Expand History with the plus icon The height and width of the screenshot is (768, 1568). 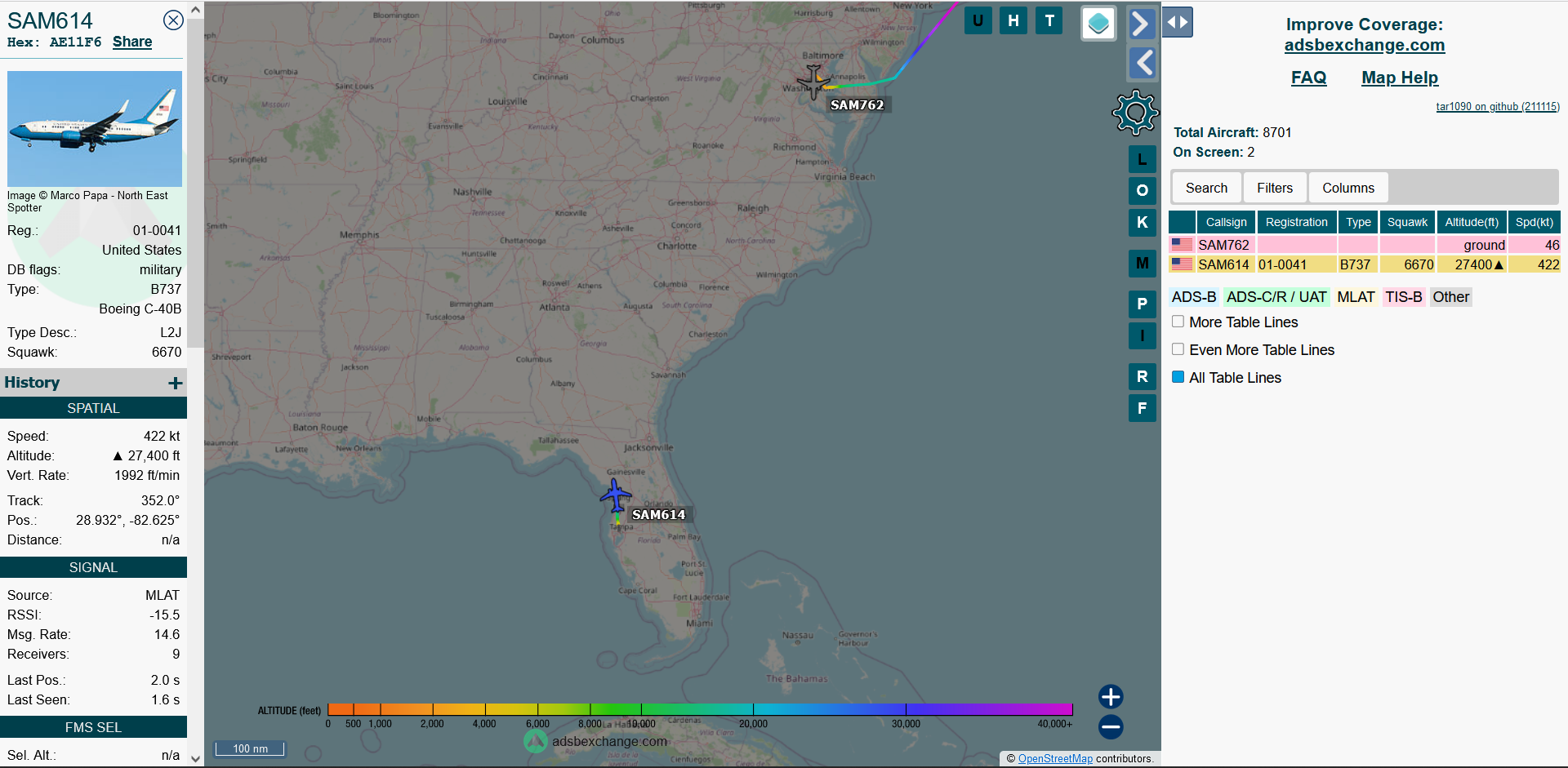175,383
